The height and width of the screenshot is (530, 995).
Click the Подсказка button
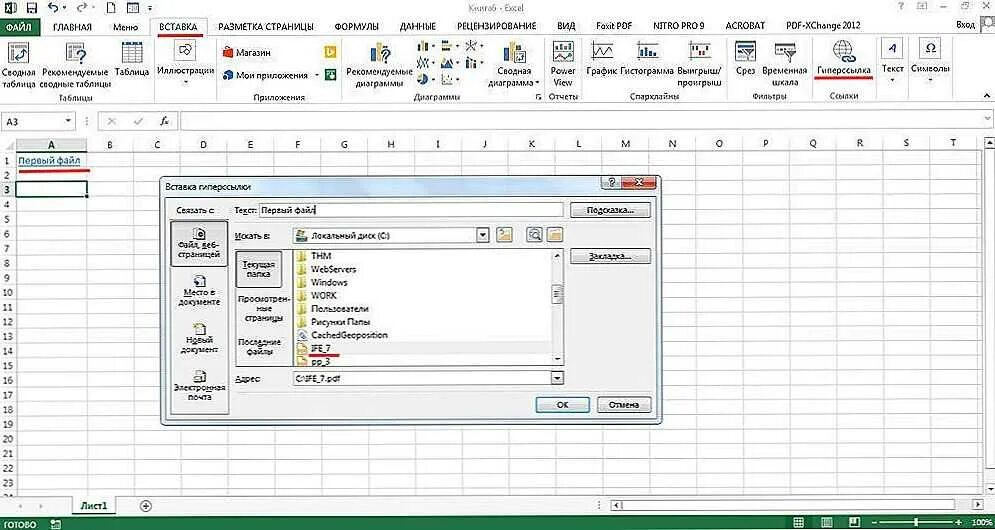click(610, 209)
